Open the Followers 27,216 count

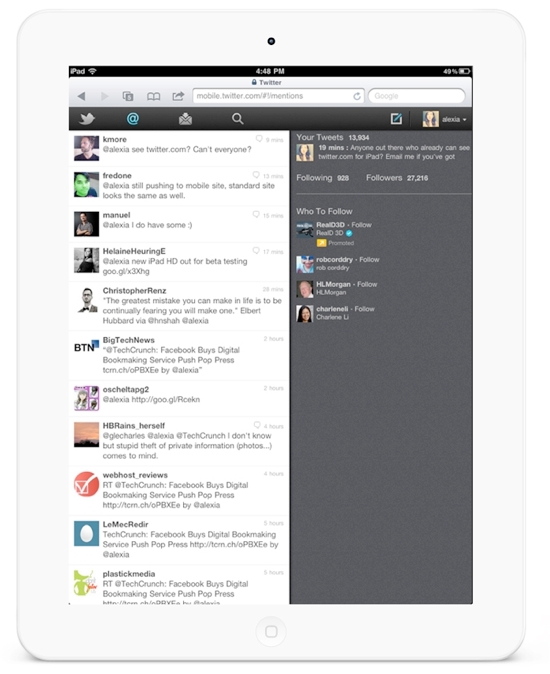tap(397, 178)
